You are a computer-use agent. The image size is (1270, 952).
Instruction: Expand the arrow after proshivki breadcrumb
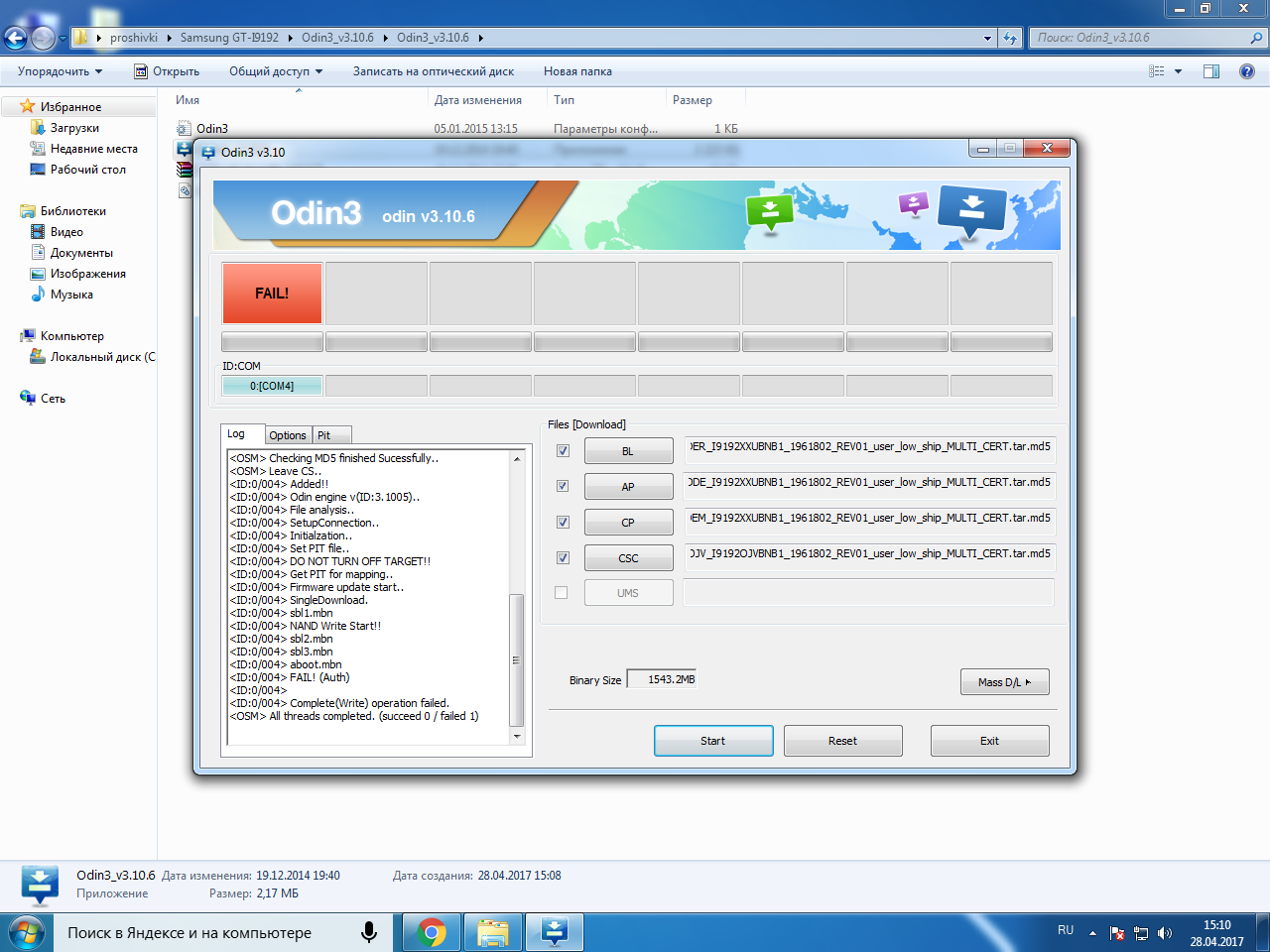click(169, 38)
